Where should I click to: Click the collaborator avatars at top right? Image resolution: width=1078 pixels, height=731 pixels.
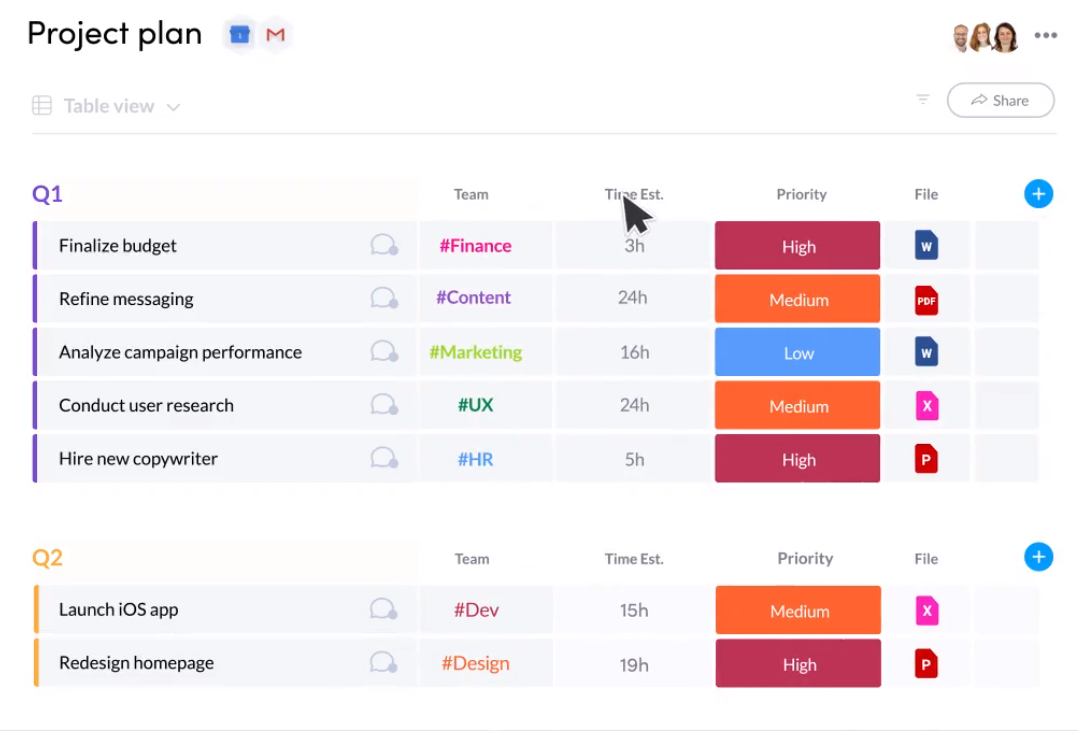(984, 37)
